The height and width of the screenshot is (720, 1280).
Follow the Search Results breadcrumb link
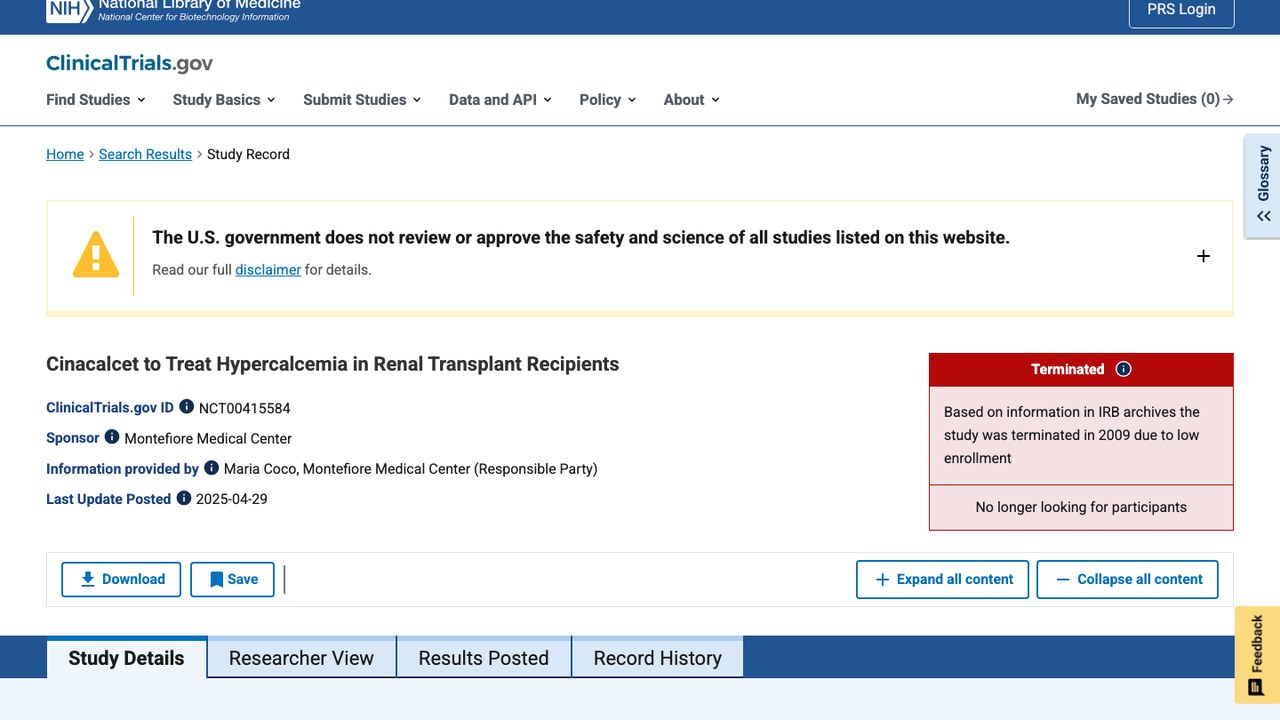pyautogui.click(x=145, y=154)
